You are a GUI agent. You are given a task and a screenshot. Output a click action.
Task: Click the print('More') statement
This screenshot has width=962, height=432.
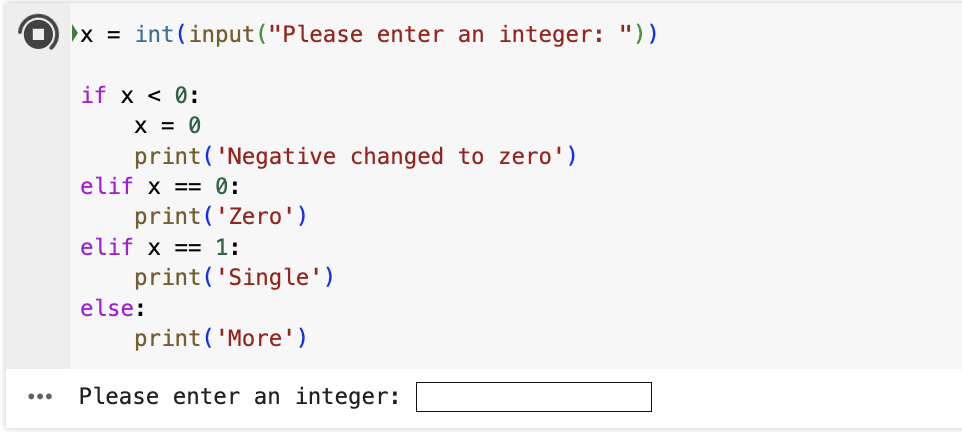point(220,339)
